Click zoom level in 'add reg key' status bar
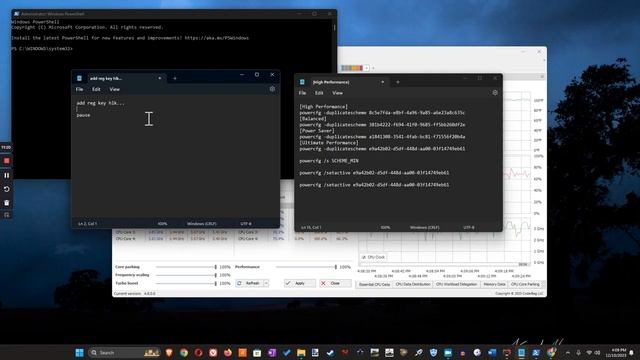 coord(162,224)
